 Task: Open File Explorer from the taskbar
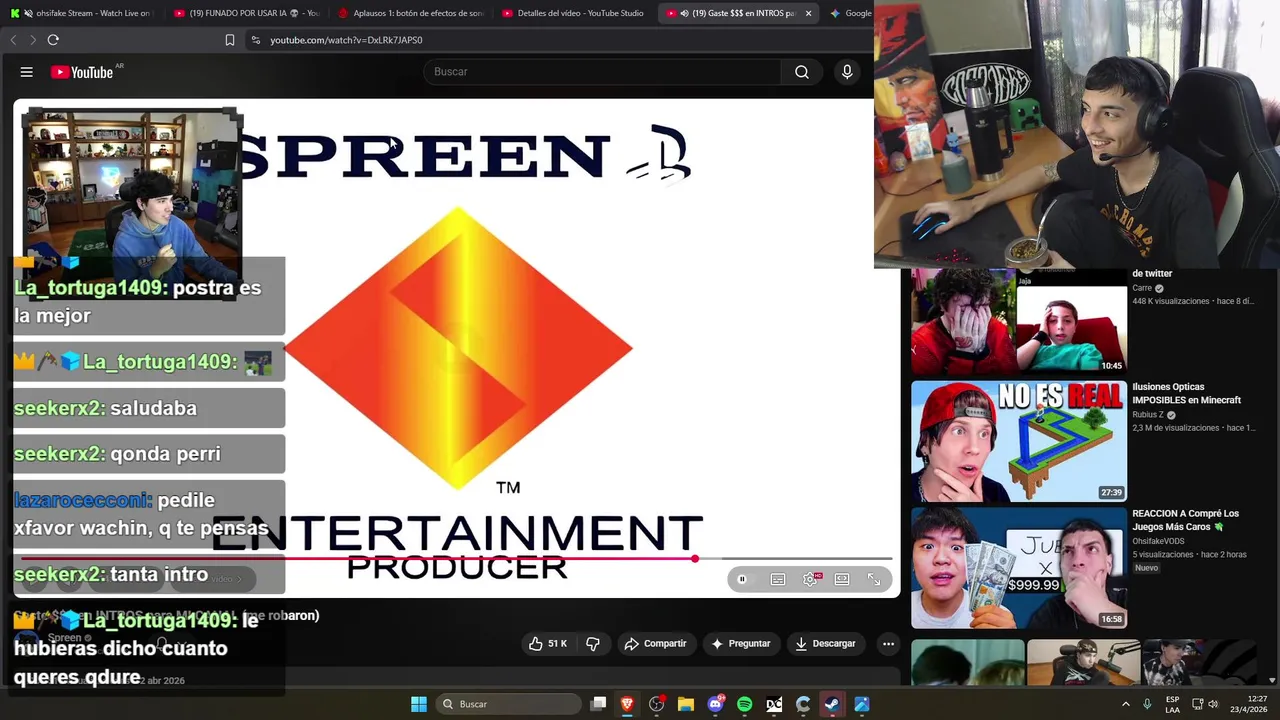coord(686,704)
